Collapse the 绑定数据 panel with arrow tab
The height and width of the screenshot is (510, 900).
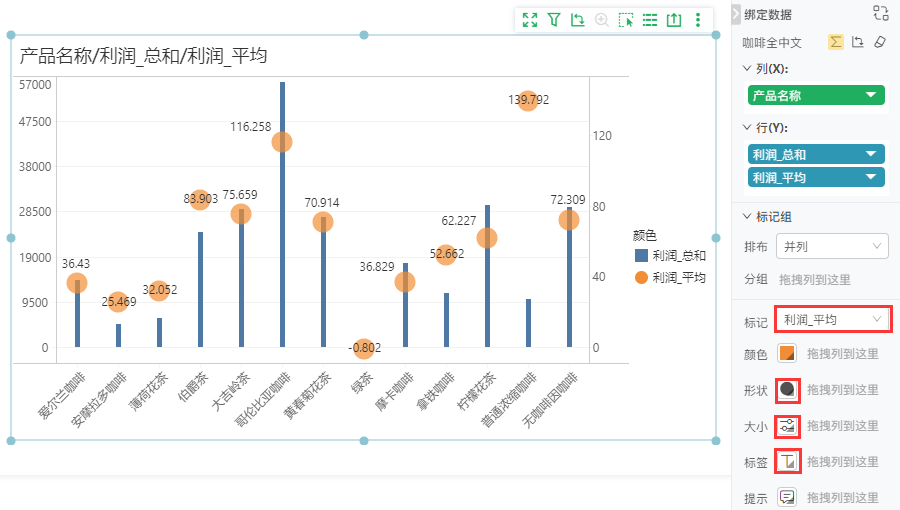736,14
